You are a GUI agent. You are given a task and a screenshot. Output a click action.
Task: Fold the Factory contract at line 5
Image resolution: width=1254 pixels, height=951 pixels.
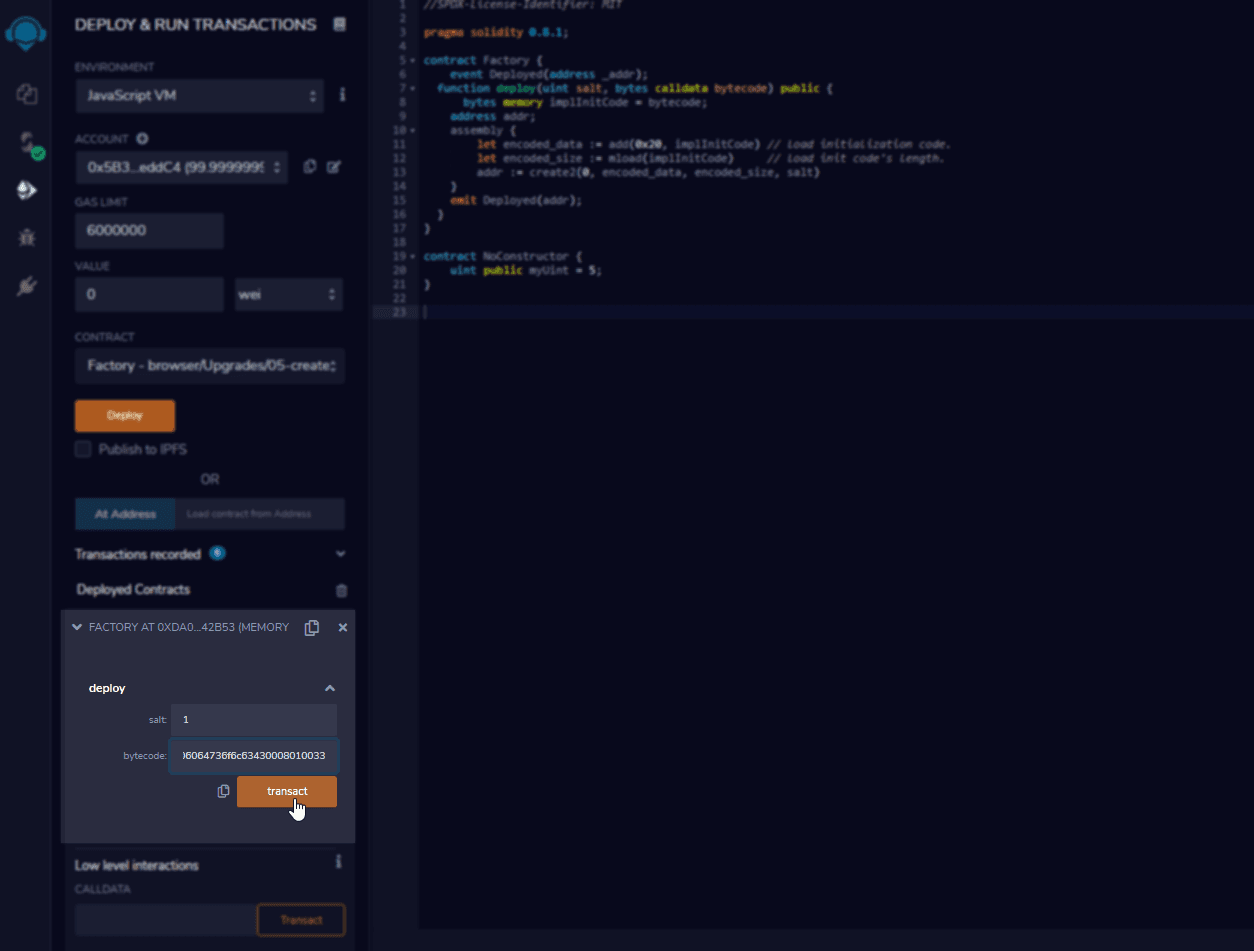[414, 60]
